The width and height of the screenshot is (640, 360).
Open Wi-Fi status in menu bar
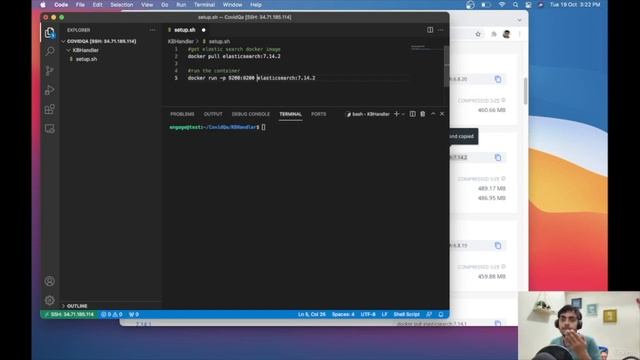[502, 5]
